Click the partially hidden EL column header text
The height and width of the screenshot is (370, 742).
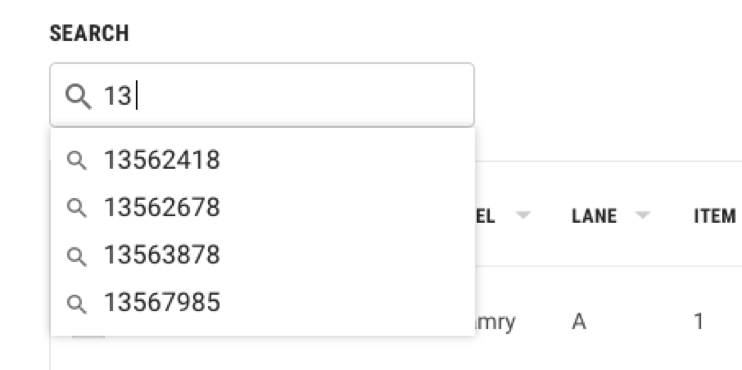click(485, 216)
